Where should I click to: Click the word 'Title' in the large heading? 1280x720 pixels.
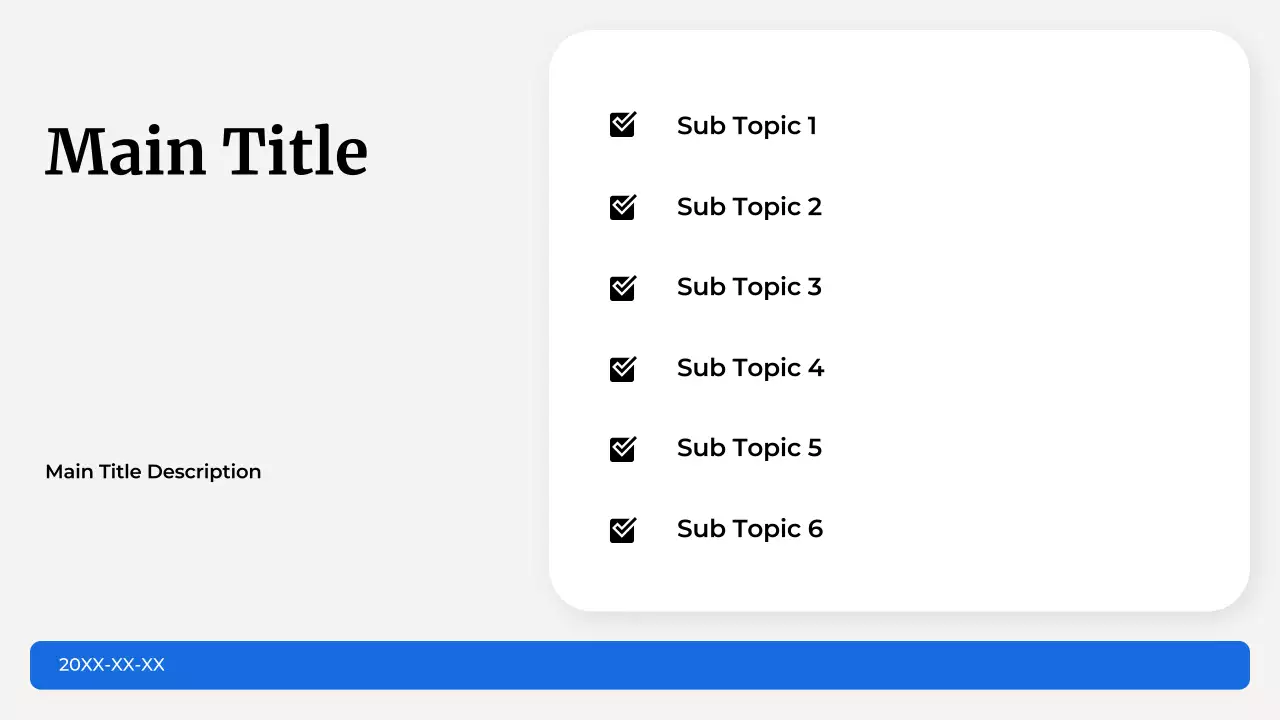295,152
